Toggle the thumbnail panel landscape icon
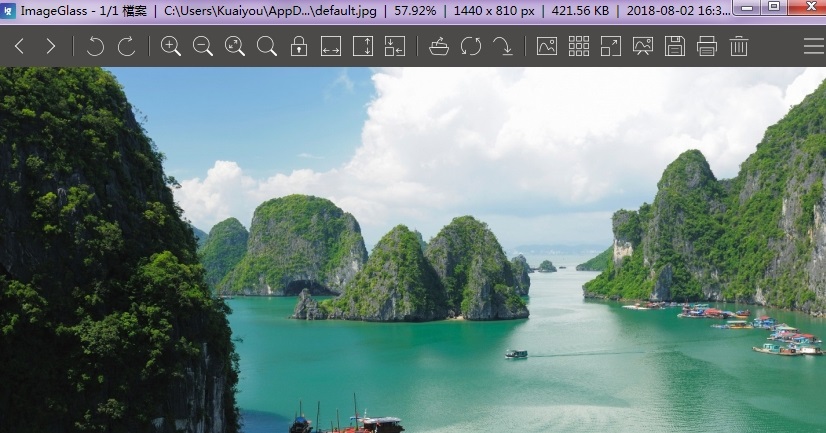The width and height of the screenshot is (826, 433). point(547,46)
